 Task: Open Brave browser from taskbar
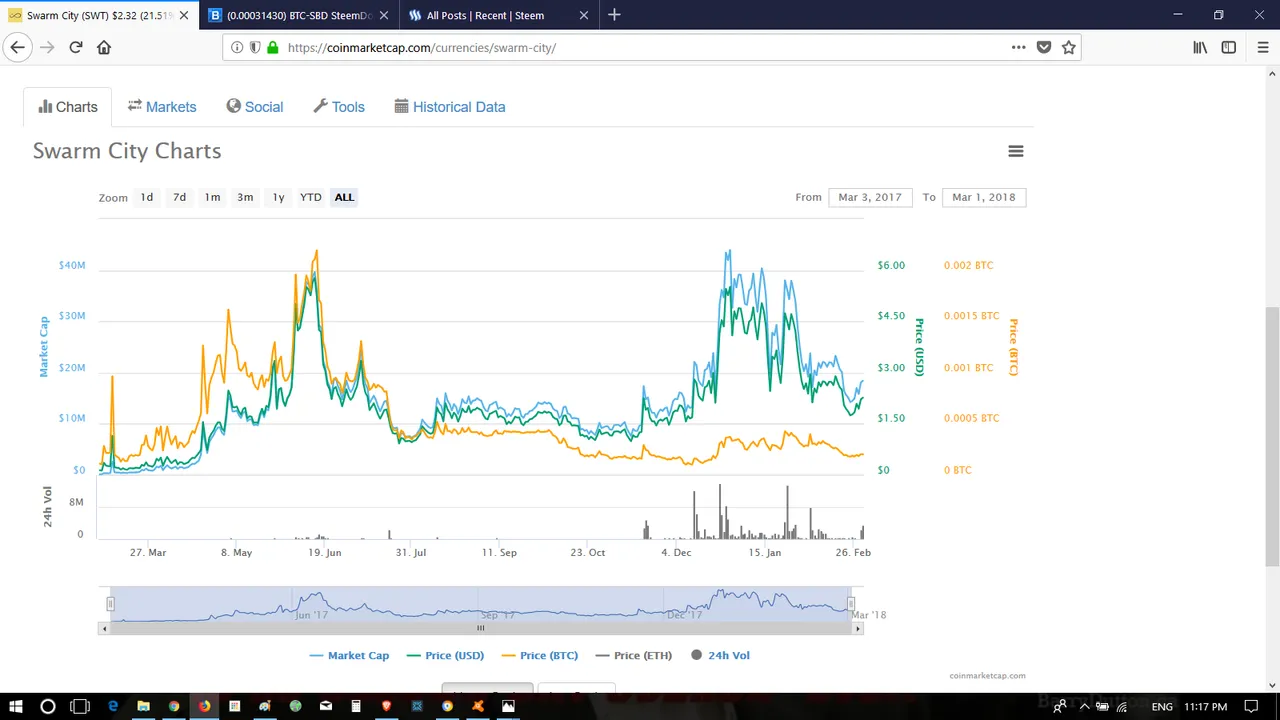(x=387, y=706)
